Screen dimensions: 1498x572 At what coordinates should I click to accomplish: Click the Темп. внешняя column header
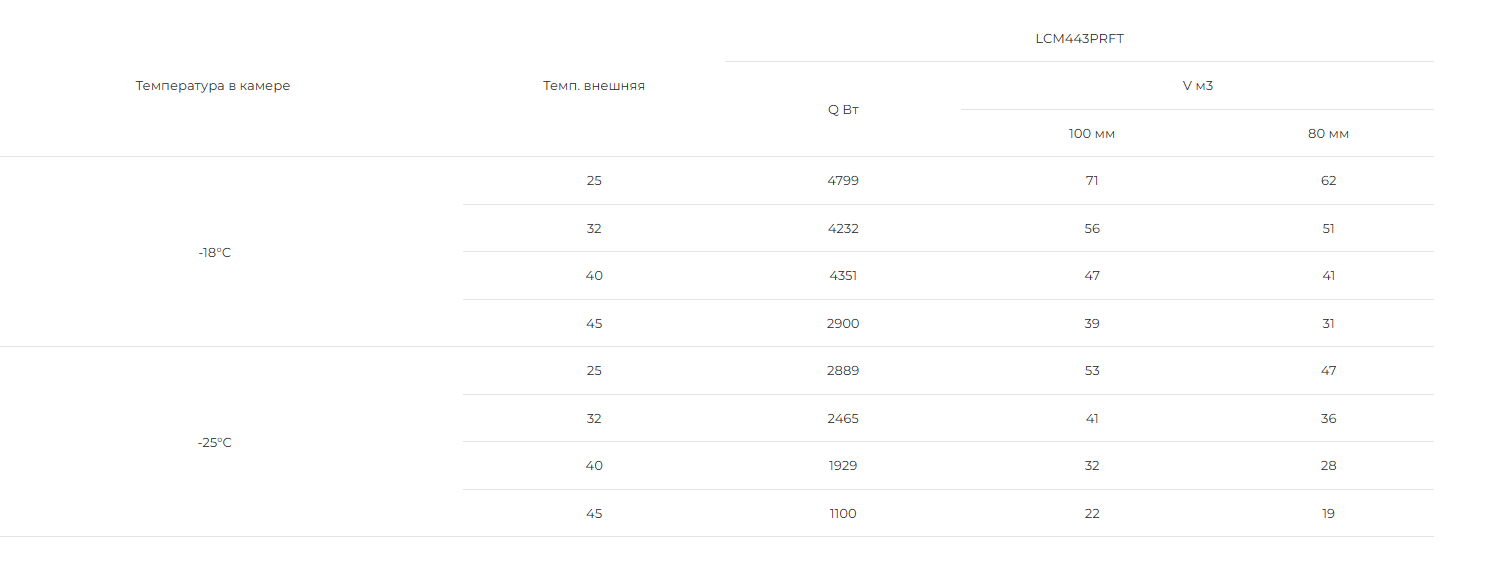pyautogui.click(x=594, y=86)
